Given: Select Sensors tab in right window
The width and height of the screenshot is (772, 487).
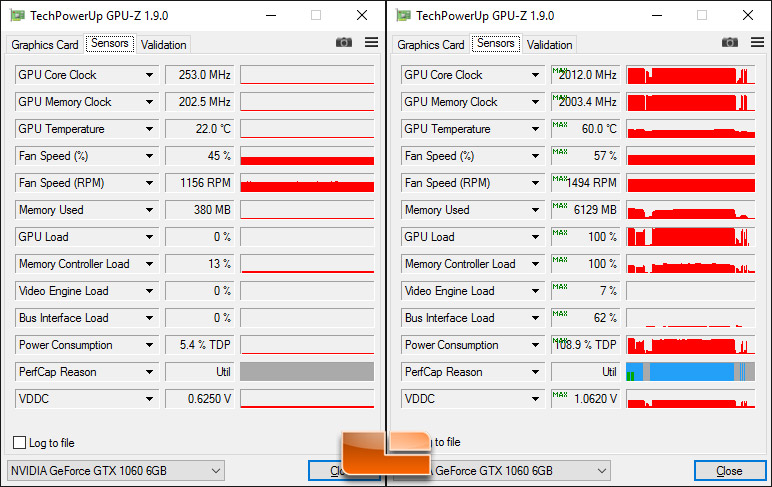Looking at the screenshot, I should click(x=496, y=43).
